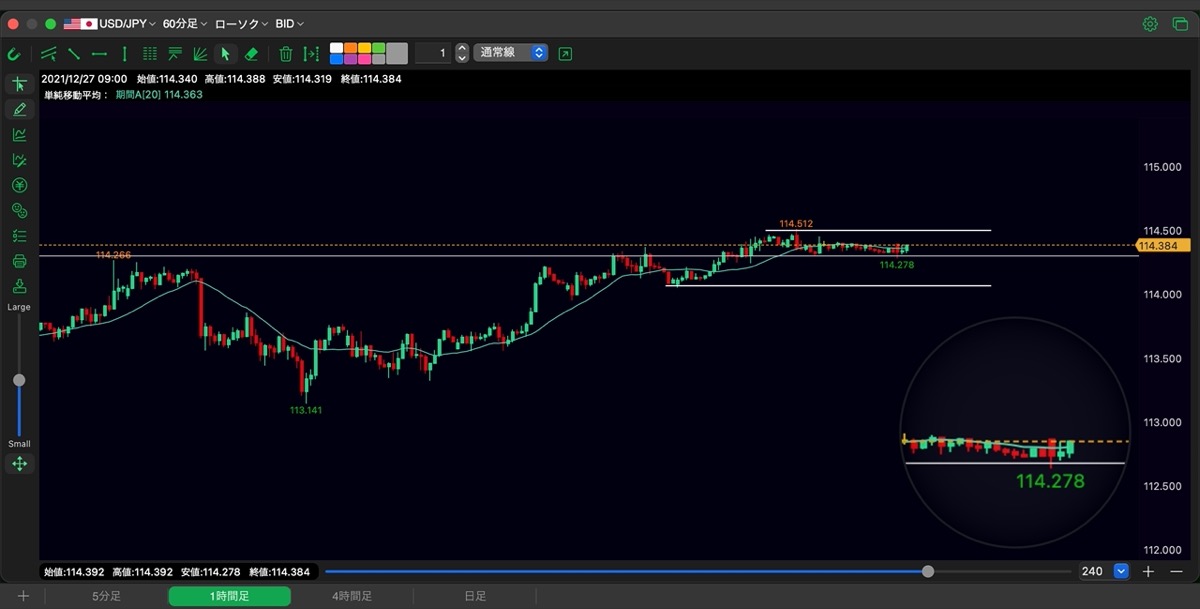Click the four-way move arrows icon
Image resolution: width=1200 pixels, height=609 pixels.
pos(19,464)
